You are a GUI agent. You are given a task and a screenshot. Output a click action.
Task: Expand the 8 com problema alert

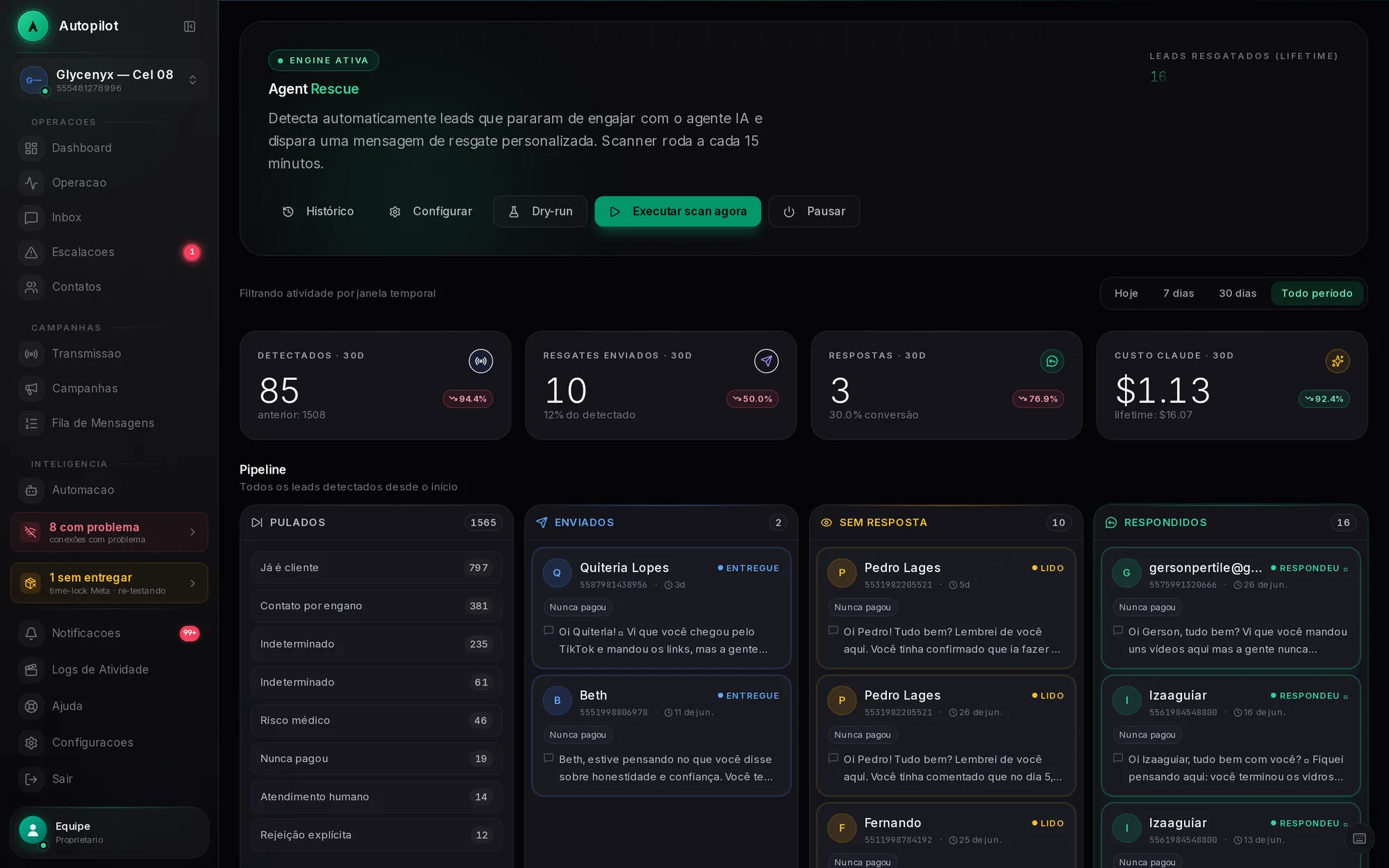point(110,532)
